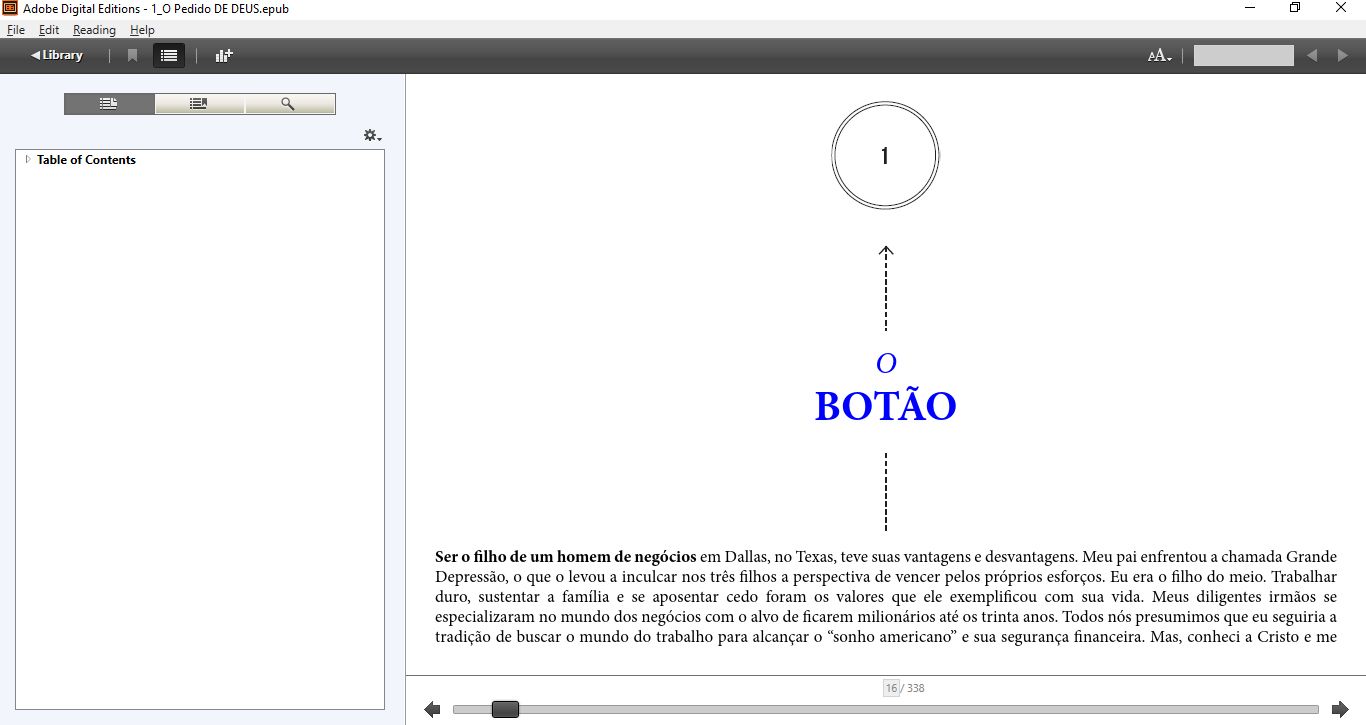Open the Reading menu
The width and height of the screenshot is (1366, 725).
pyautogui.click(x=94, y=30)
